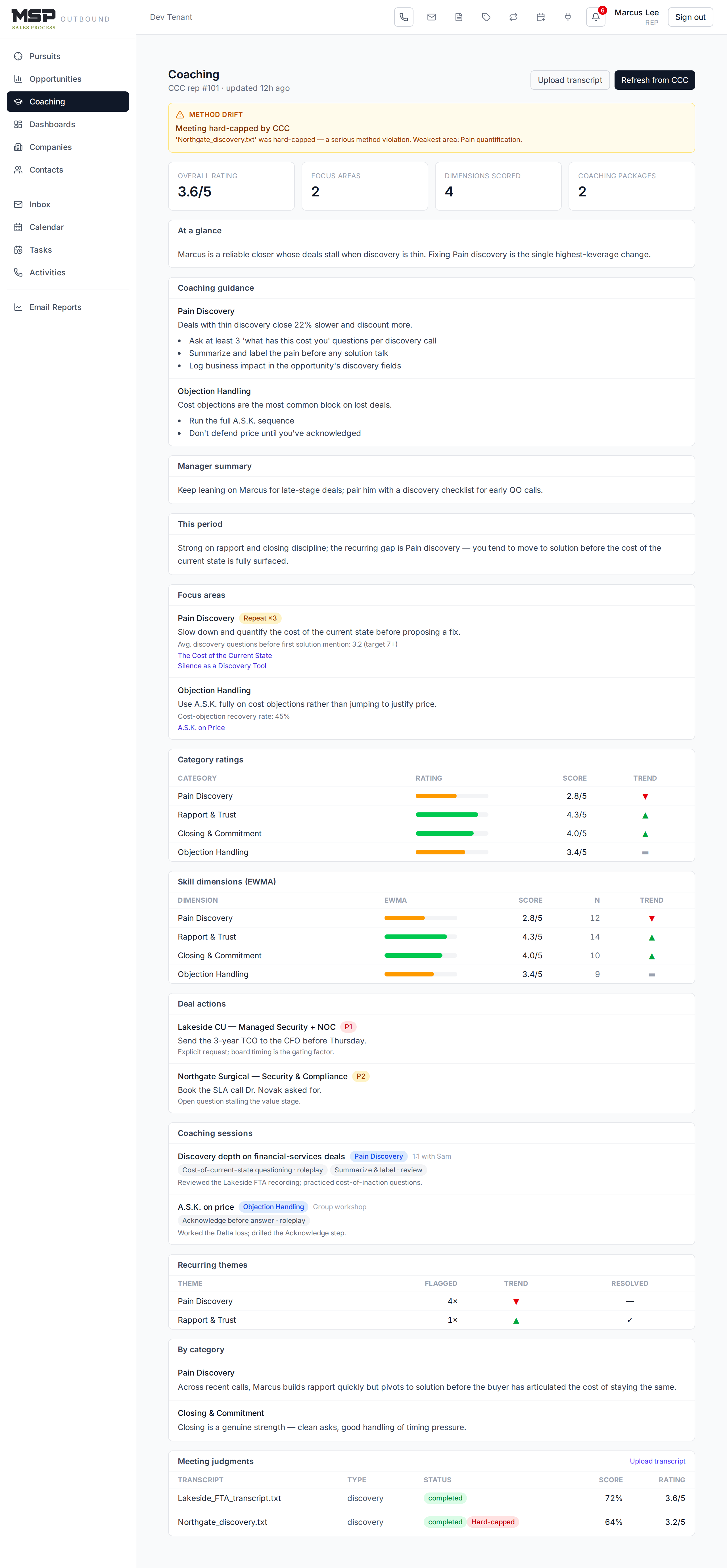Open the mail envelope icon in header
This screenshot has width=727, height=1568.
coord(431,17)
